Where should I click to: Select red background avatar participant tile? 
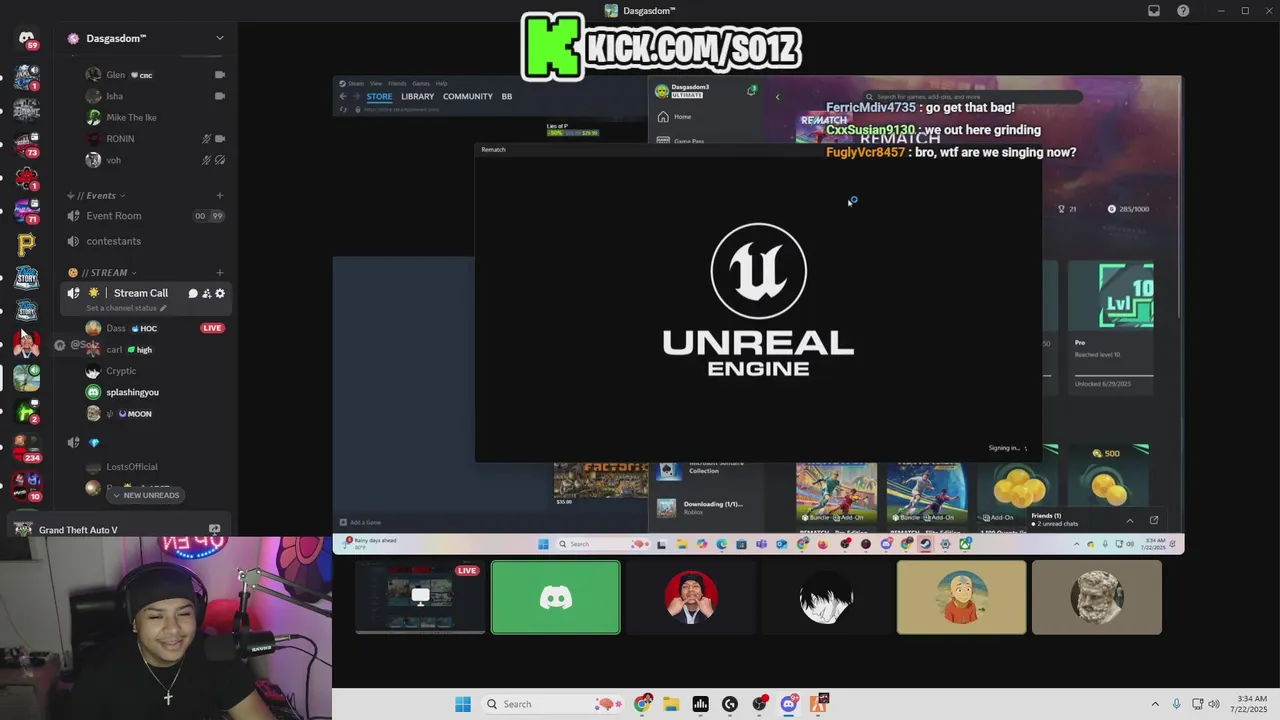click(691, 597)
